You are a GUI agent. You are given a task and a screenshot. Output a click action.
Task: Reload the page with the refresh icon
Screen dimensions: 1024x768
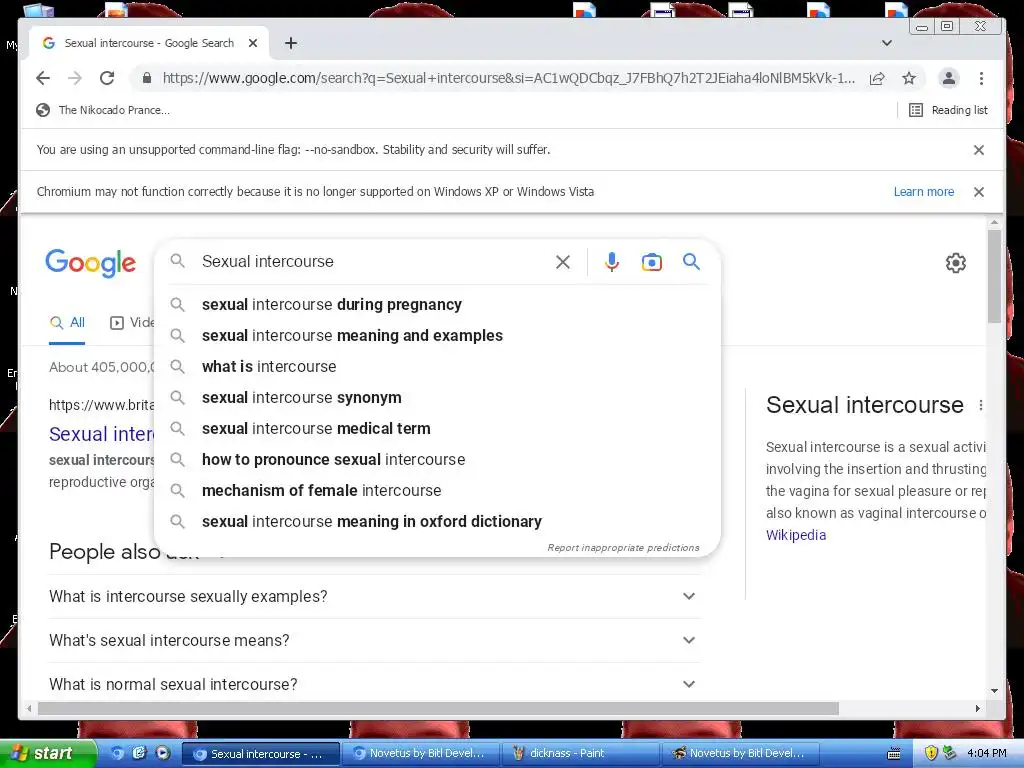point(107,78)
